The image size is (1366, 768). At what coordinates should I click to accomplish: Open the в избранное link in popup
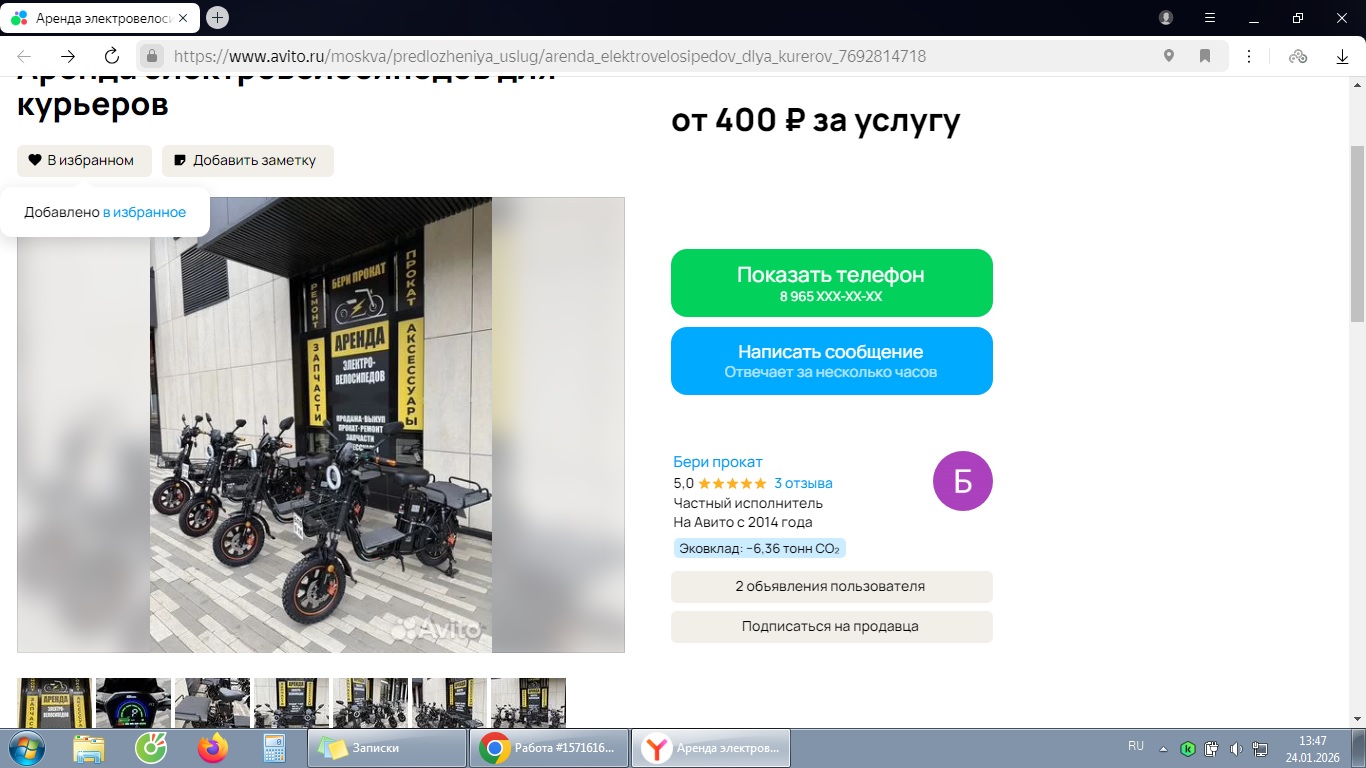click(144, 212)
